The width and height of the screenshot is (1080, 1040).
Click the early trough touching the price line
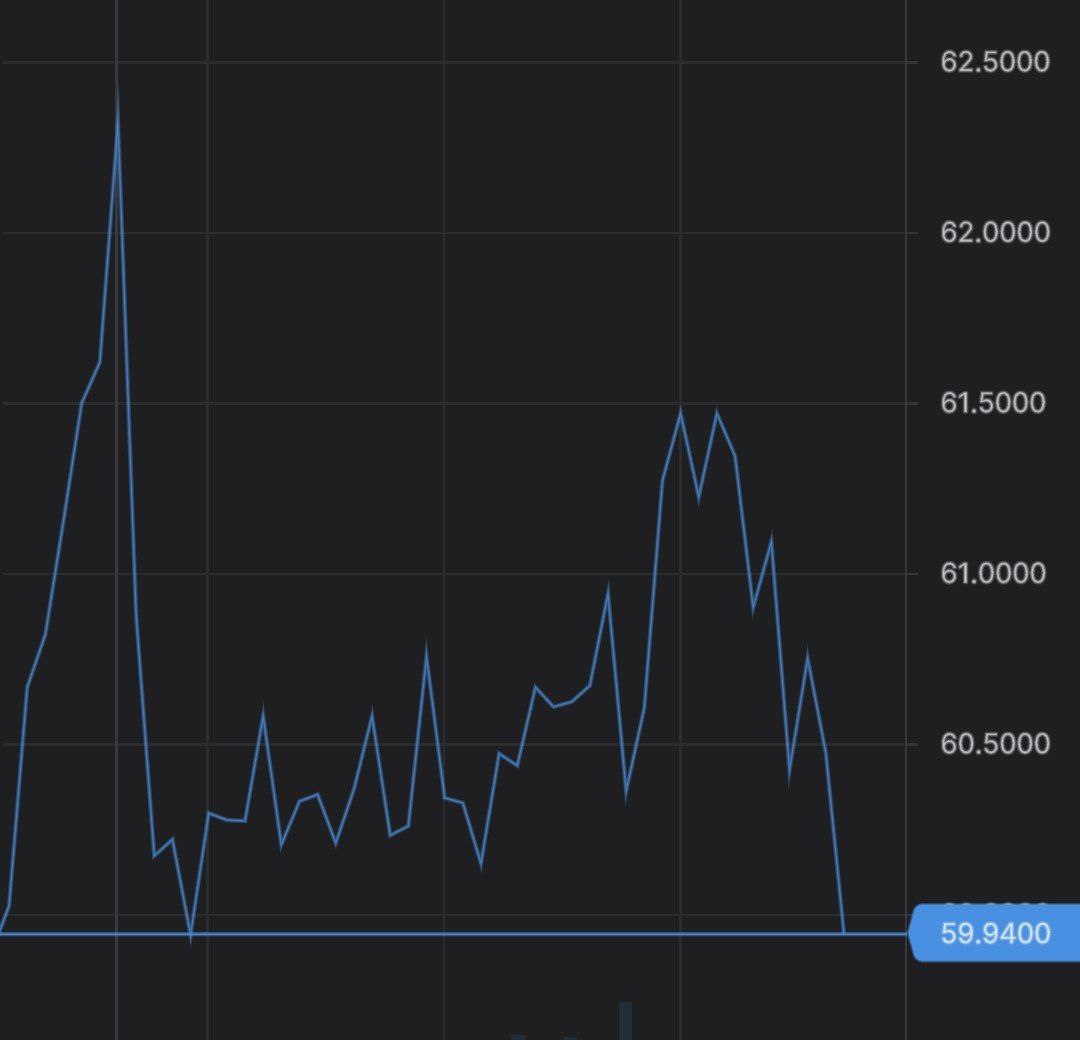190,936
